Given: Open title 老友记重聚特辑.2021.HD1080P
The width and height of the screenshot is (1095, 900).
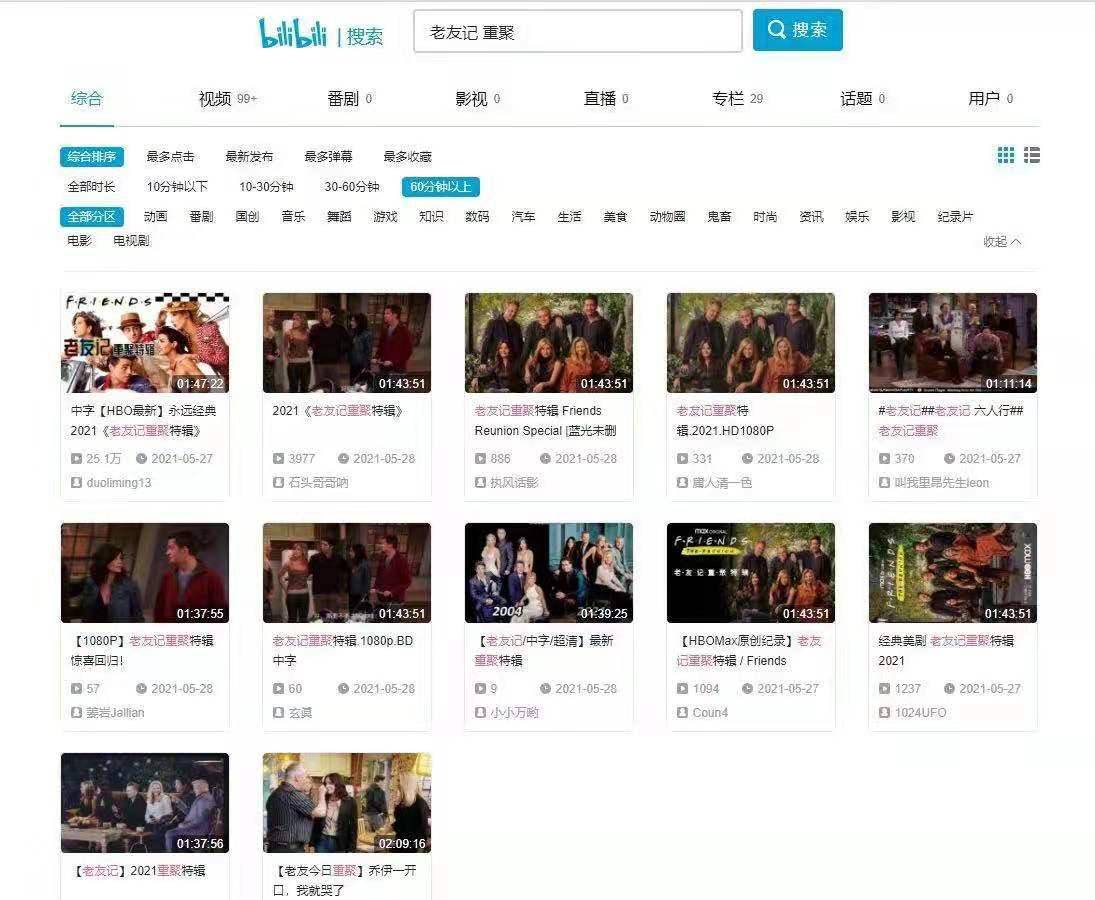Looking at the screenshot, I should tap(725, 420).
